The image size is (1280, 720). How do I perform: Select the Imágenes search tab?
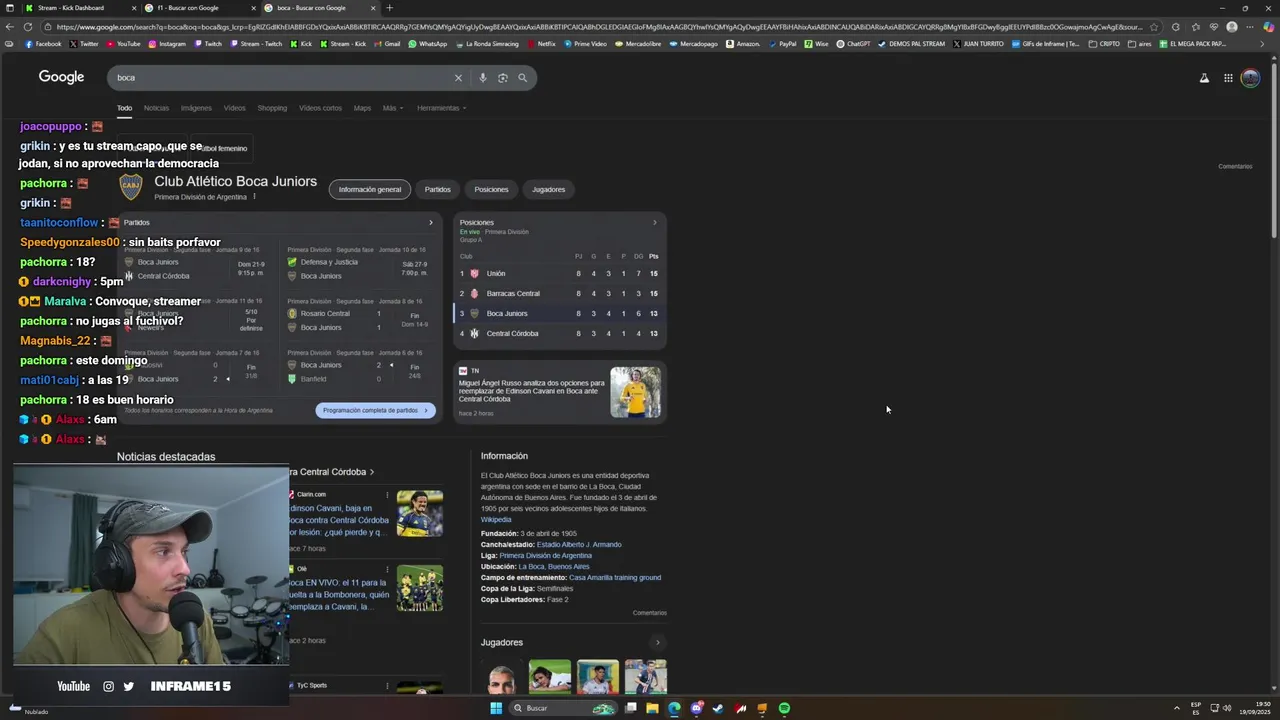pos(196,108)
